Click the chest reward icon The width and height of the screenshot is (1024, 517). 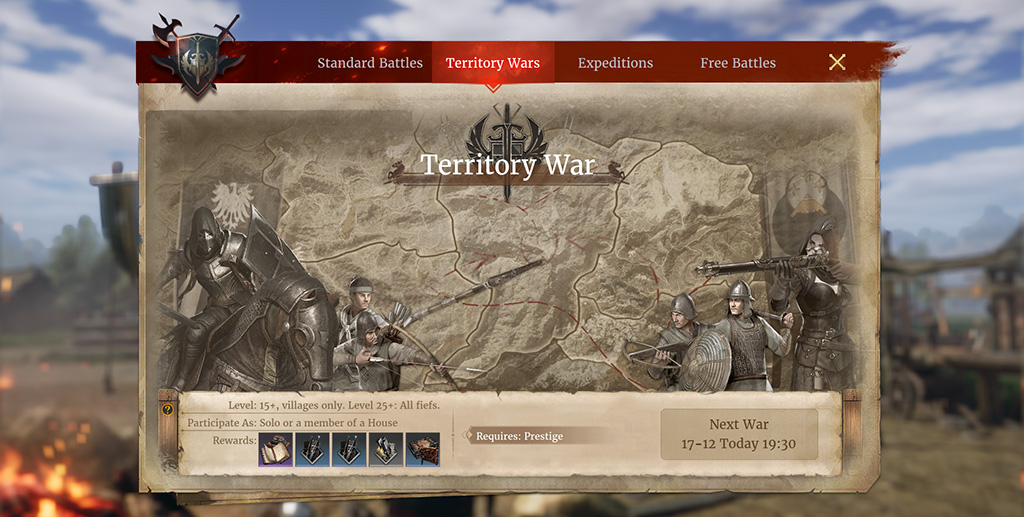tap(423, 450)
